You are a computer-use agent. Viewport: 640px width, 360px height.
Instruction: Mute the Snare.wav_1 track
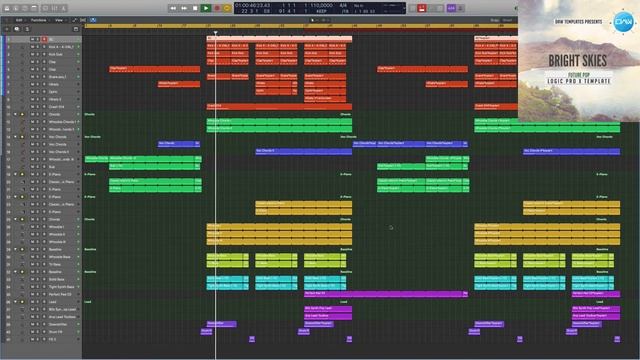pyautogui.click(x=32, y=77)
